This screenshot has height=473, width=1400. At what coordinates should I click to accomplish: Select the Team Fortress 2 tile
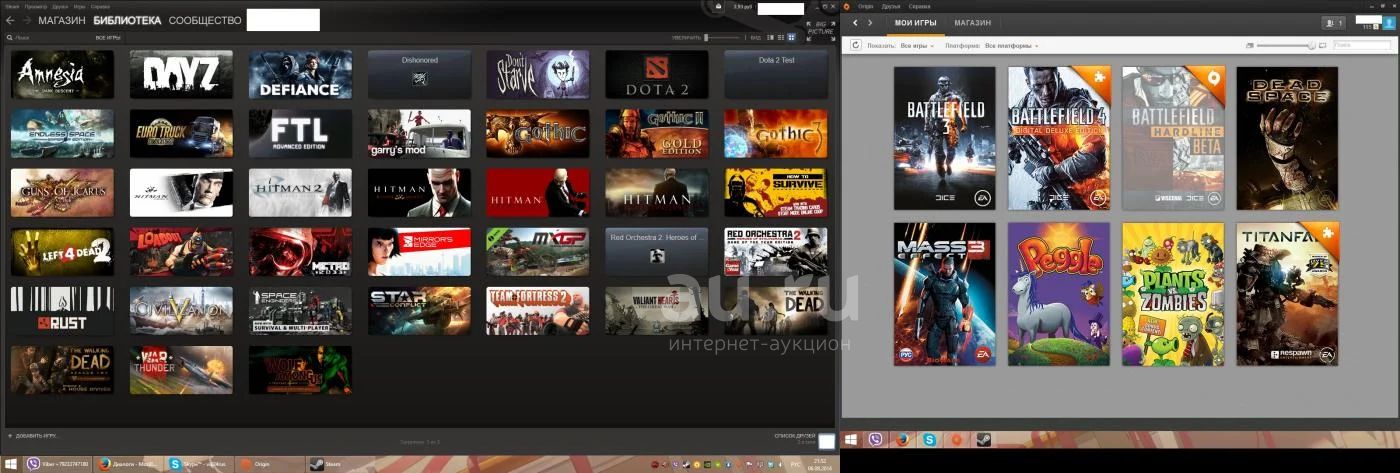(x=538, y=311)
